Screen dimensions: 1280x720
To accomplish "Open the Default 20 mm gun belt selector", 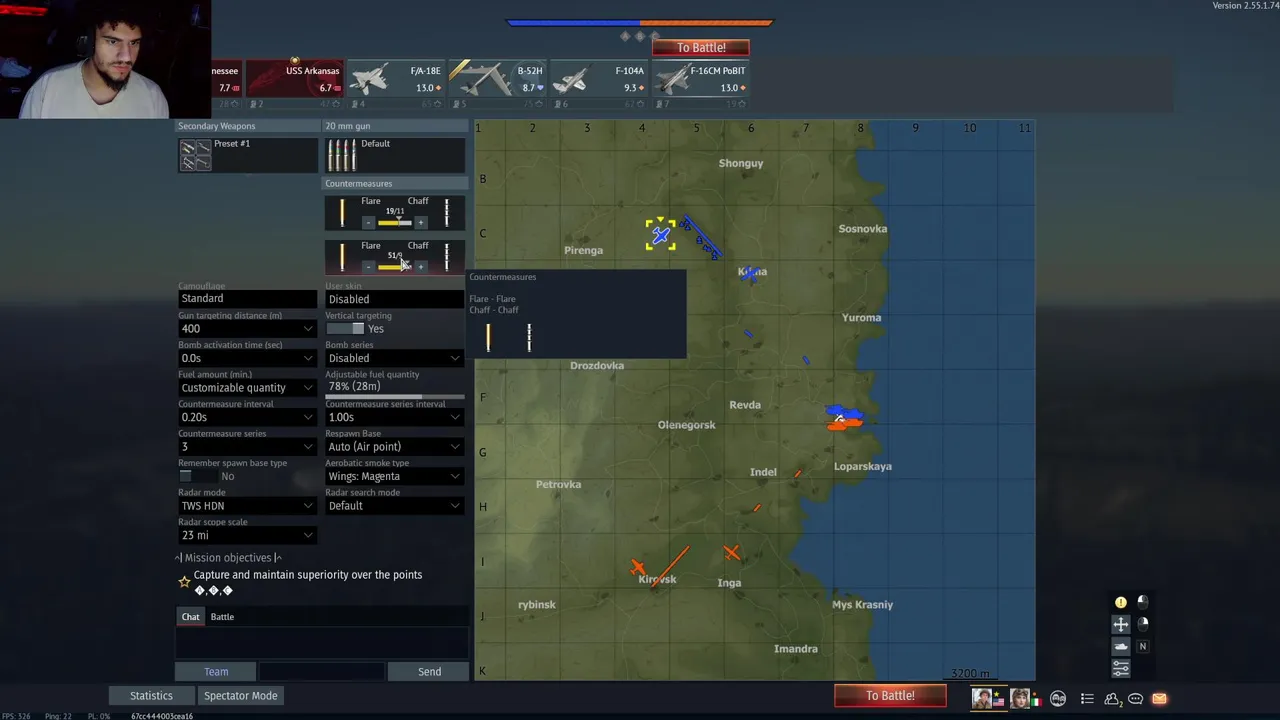I will (395, 155).
